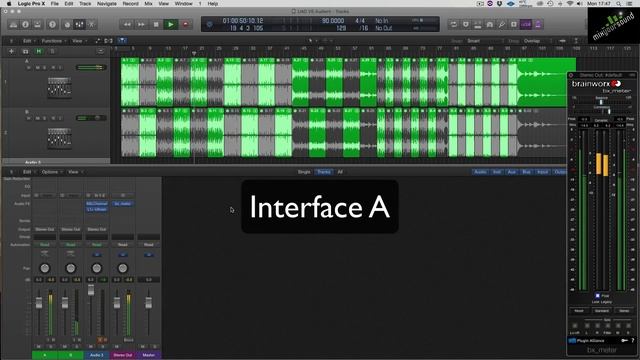Image resolution: width=640 pixels, height=360 pixels.
Task: Open the Track menu
Action: coord(85,4)
